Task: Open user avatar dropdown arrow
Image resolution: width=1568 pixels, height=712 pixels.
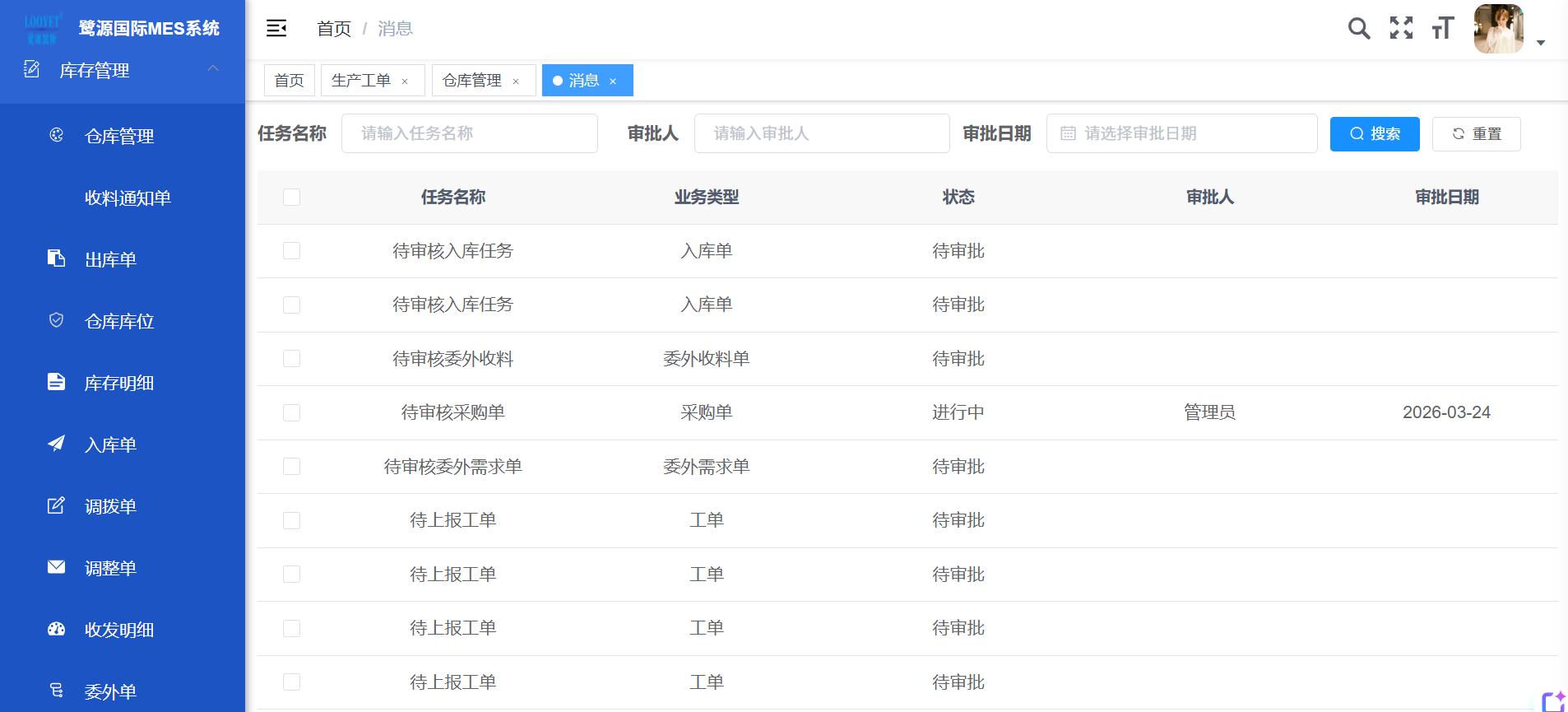Action: 1541,43
